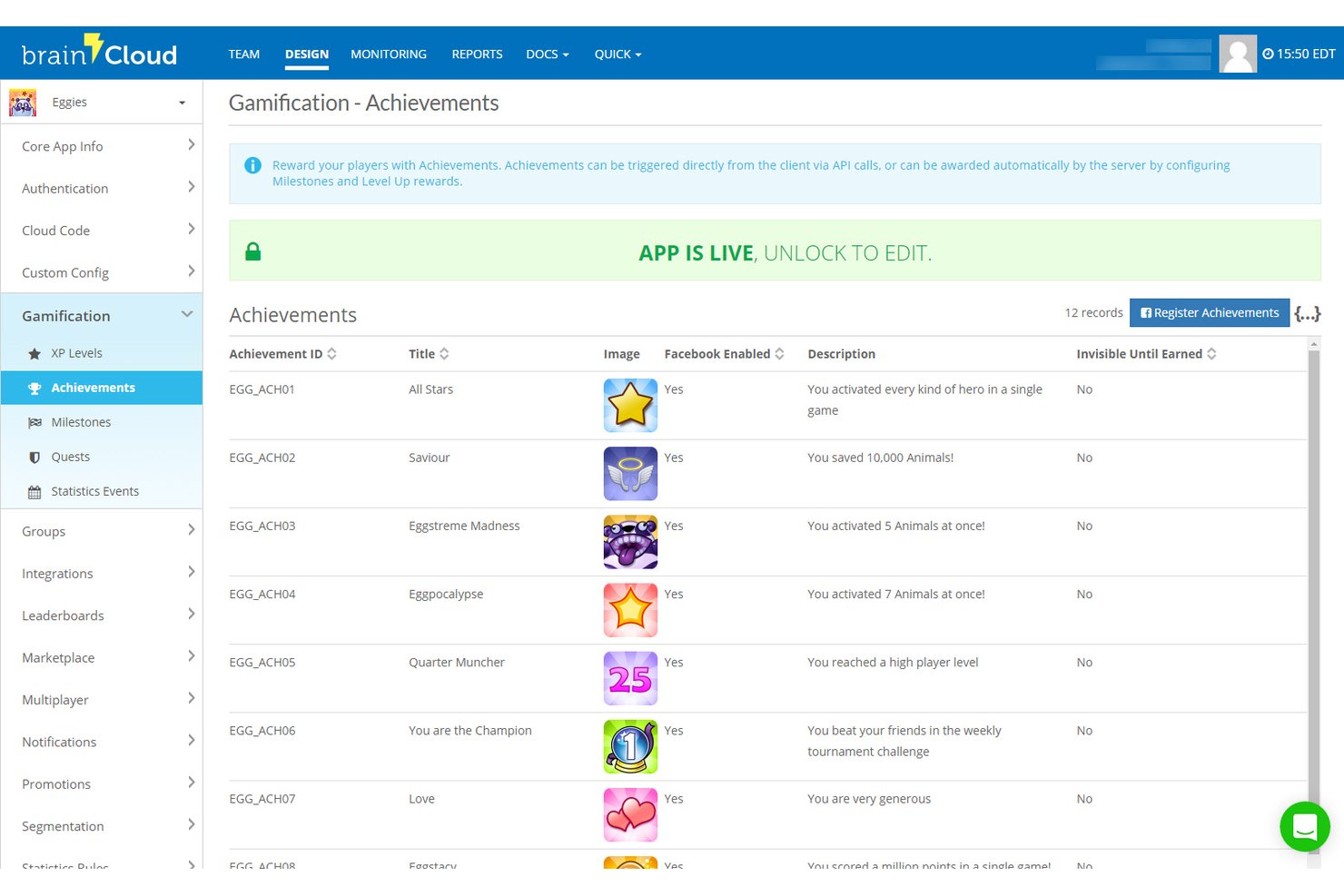This screenshot has height=896, width=1344.
Task: Sort by Invisible Until Earned column
Action: click(1146, 354)
